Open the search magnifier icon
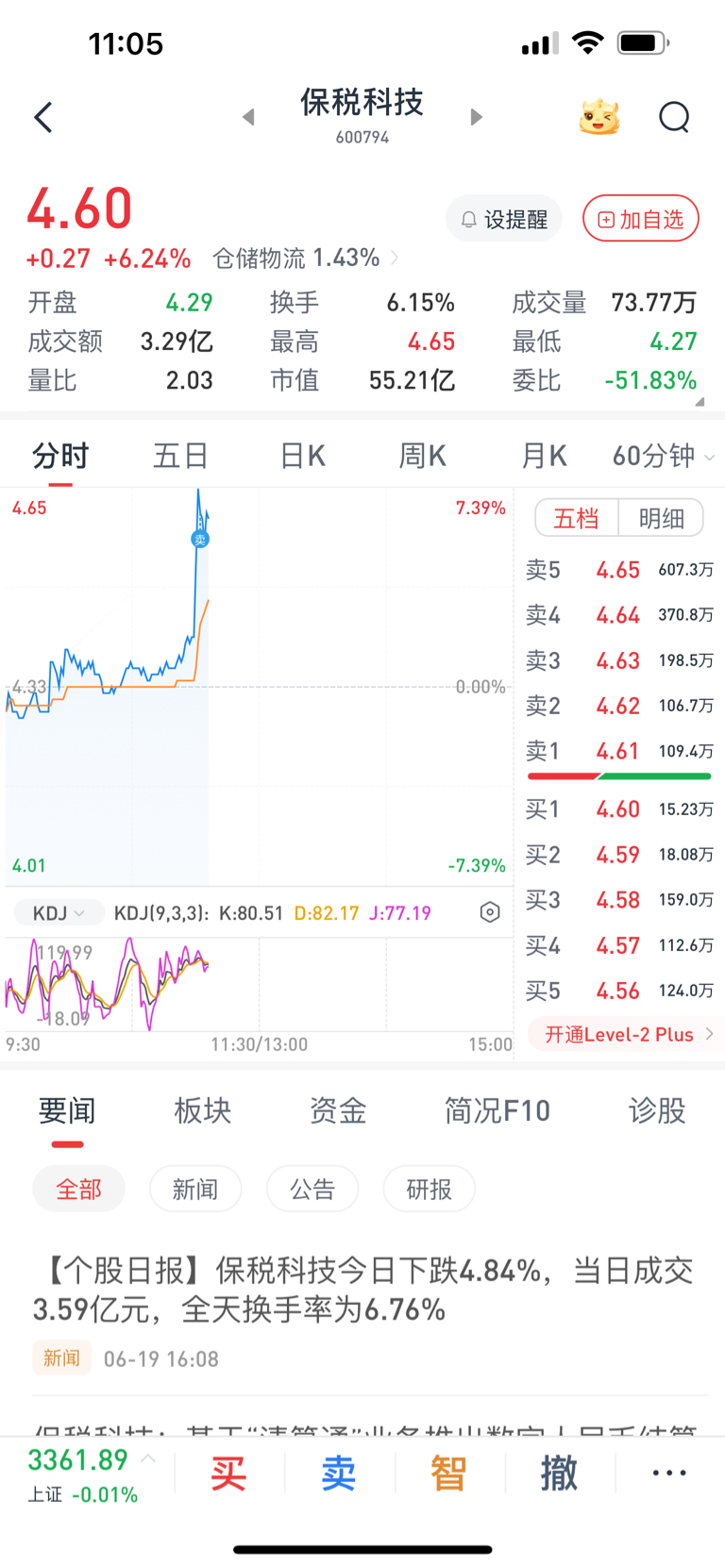Screen dimensions: 725x1568 click(x=674, y=118)
